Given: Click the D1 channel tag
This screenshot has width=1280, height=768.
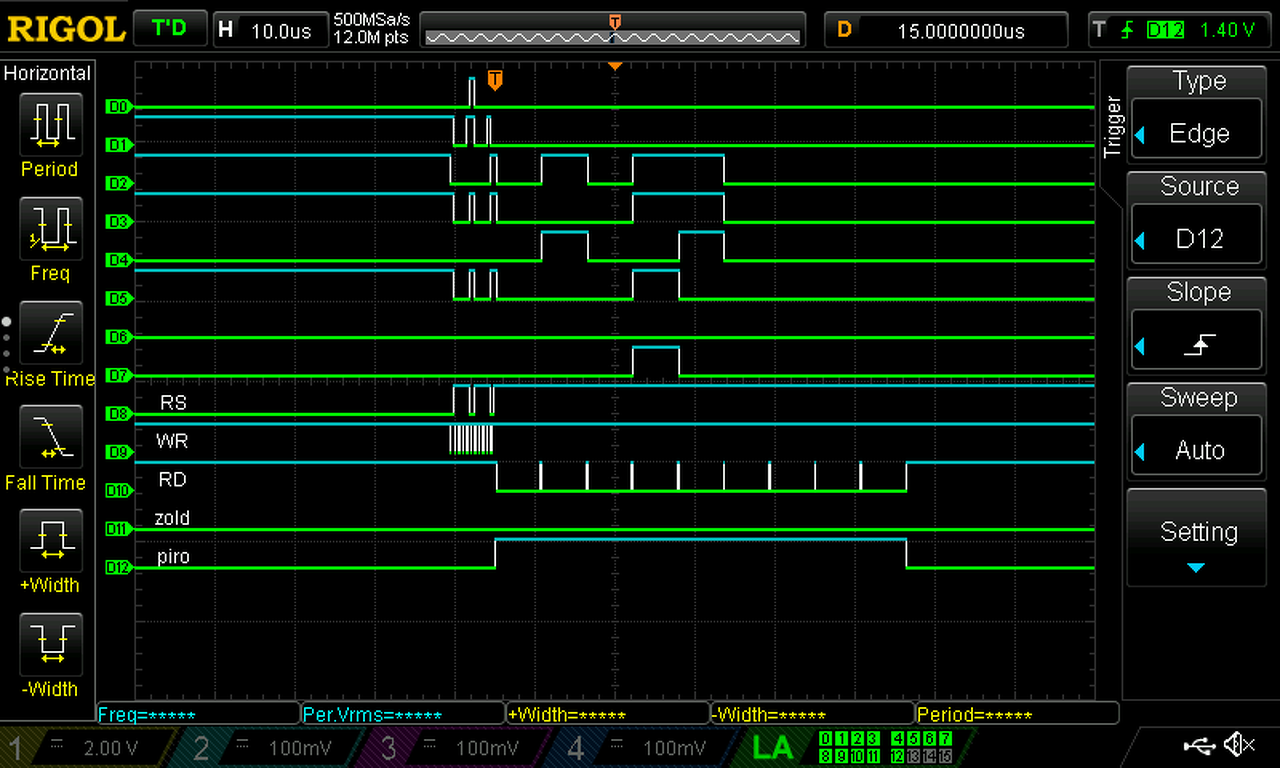Looking at the screenshot, I should [x=117, y=145].
